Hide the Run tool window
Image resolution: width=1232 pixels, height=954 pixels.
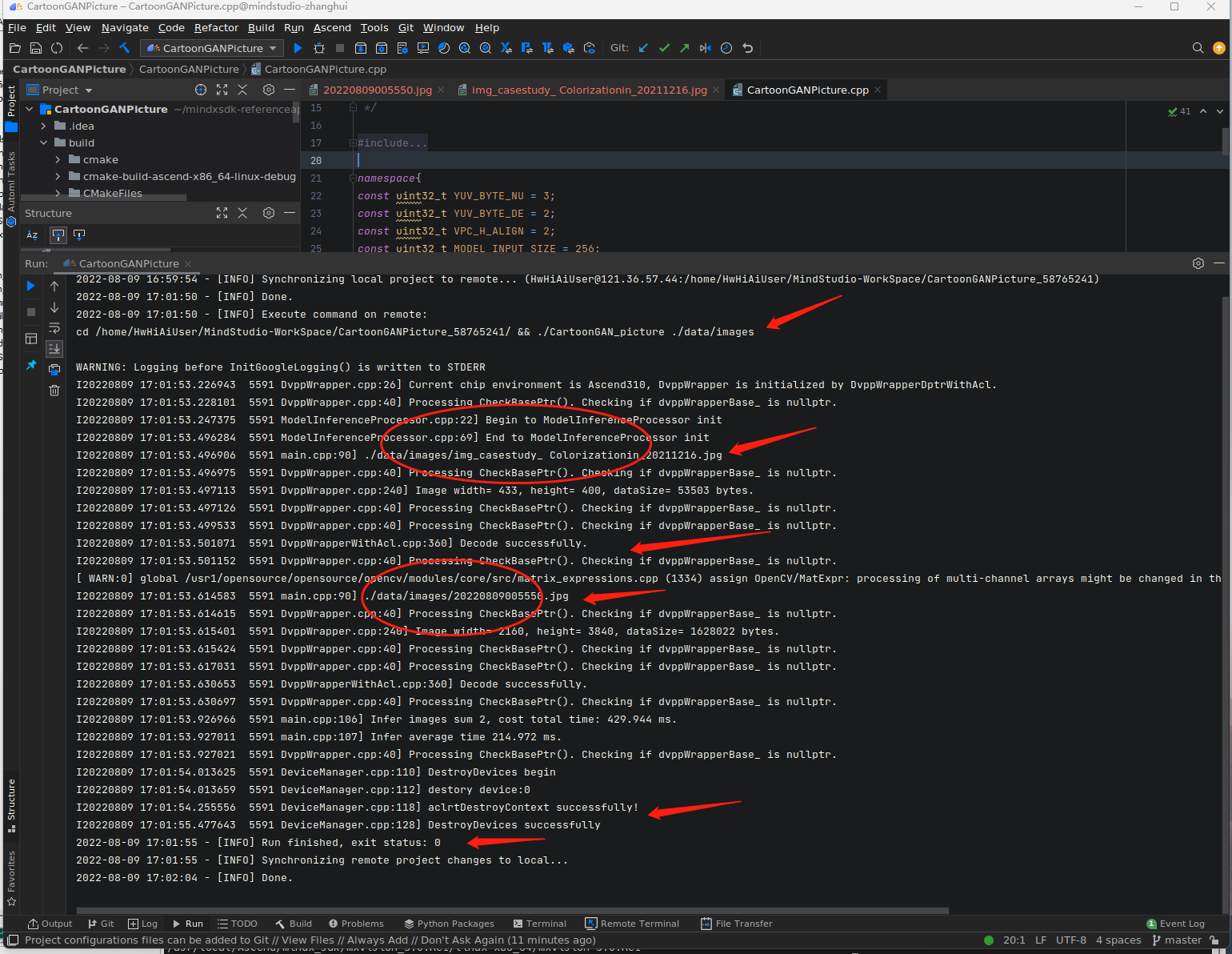[1219, 263]
